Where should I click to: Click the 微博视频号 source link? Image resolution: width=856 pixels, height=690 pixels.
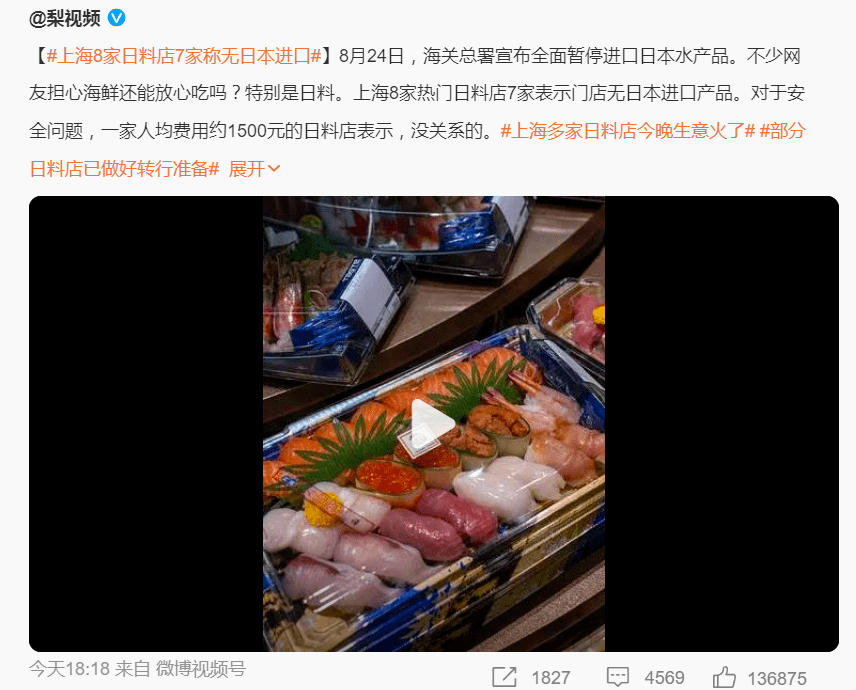[201, 668]
